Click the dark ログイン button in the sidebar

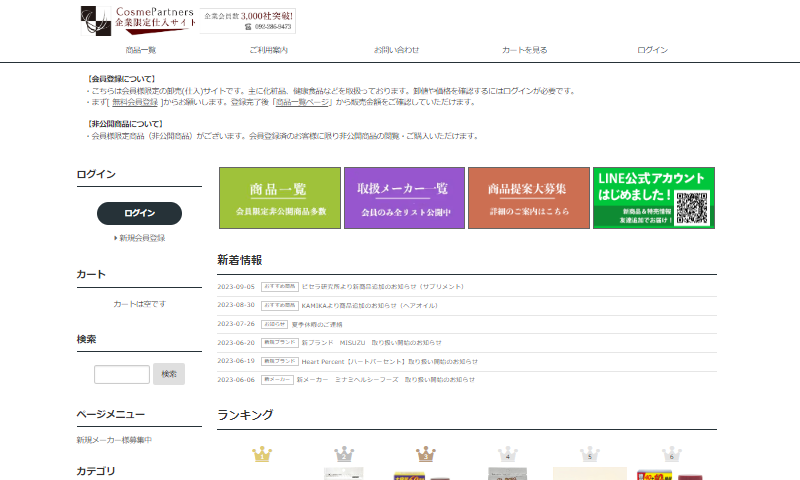click(x=139, y=213)
